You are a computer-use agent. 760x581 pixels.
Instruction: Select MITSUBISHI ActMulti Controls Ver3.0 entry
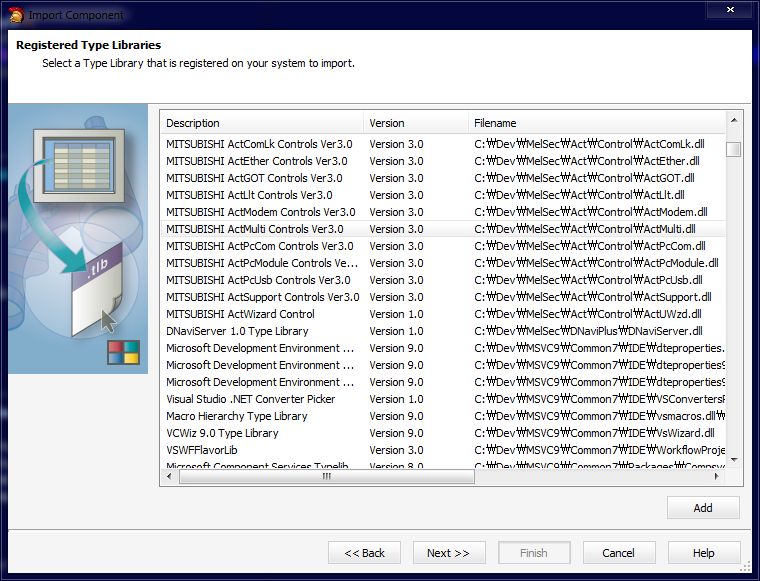click(254, 229)
